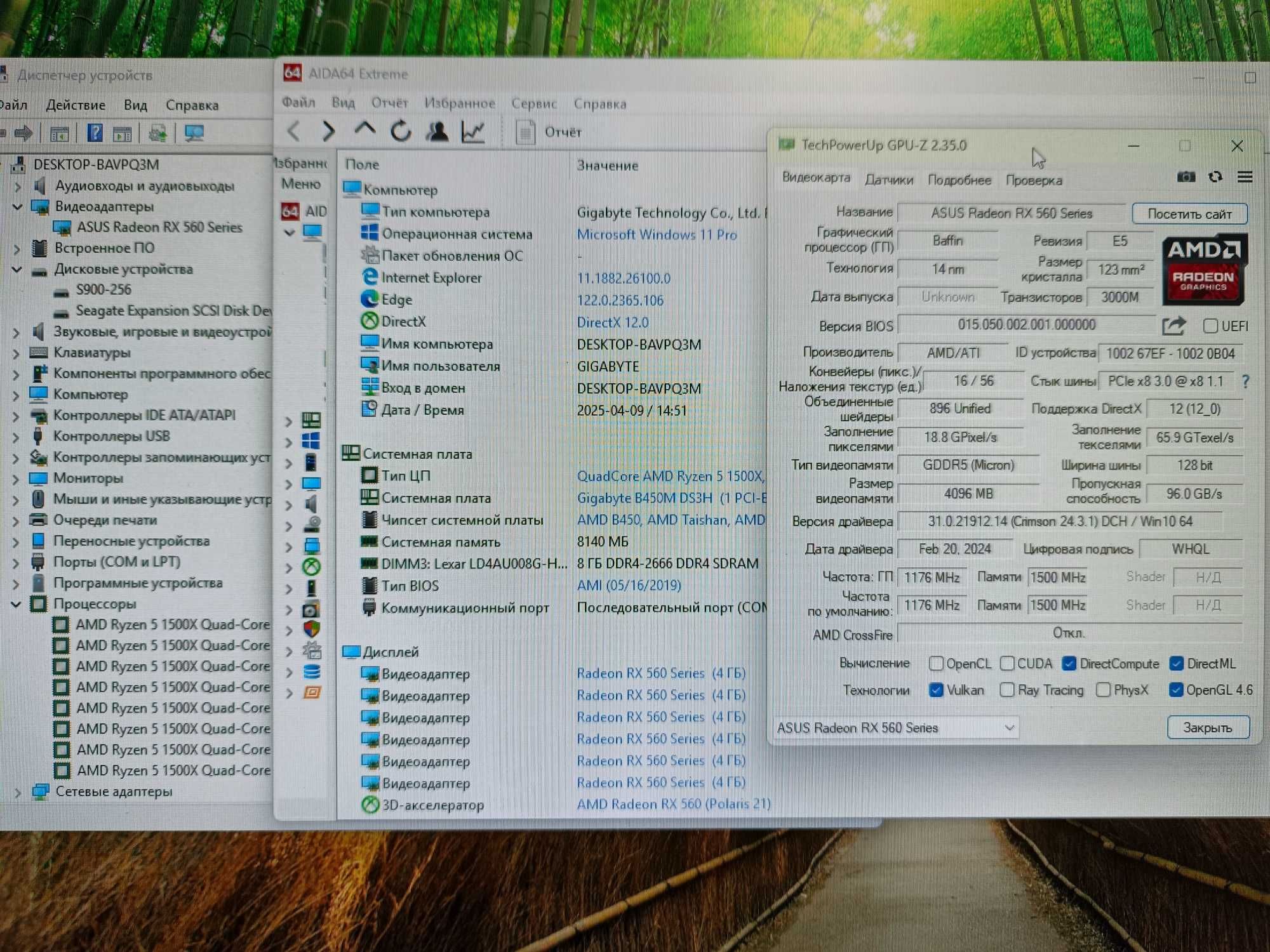The height and width of the screenshot is (952, 1270).
Task: Open the GPU selection dropdown in GPU-Z
Action: [896, 728]
